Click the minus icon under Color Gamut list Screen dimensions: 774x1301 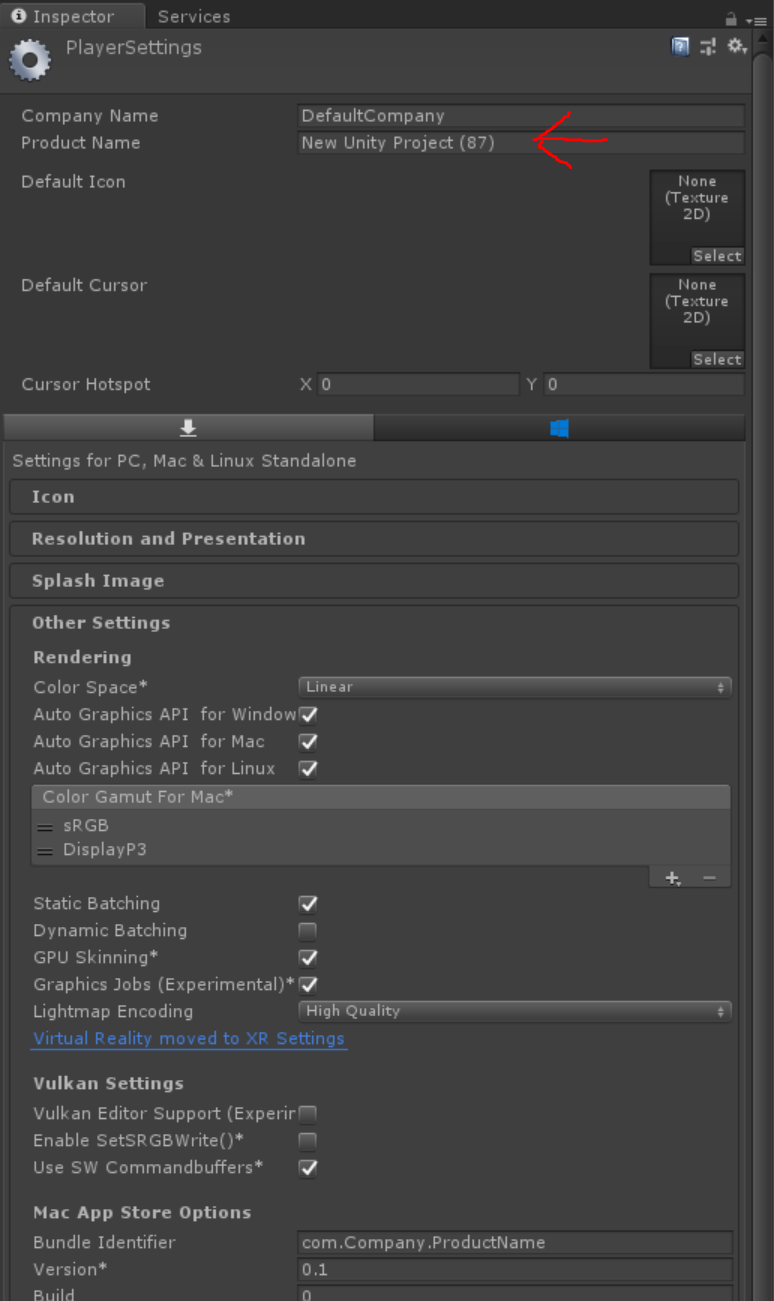tap(709, 878)
